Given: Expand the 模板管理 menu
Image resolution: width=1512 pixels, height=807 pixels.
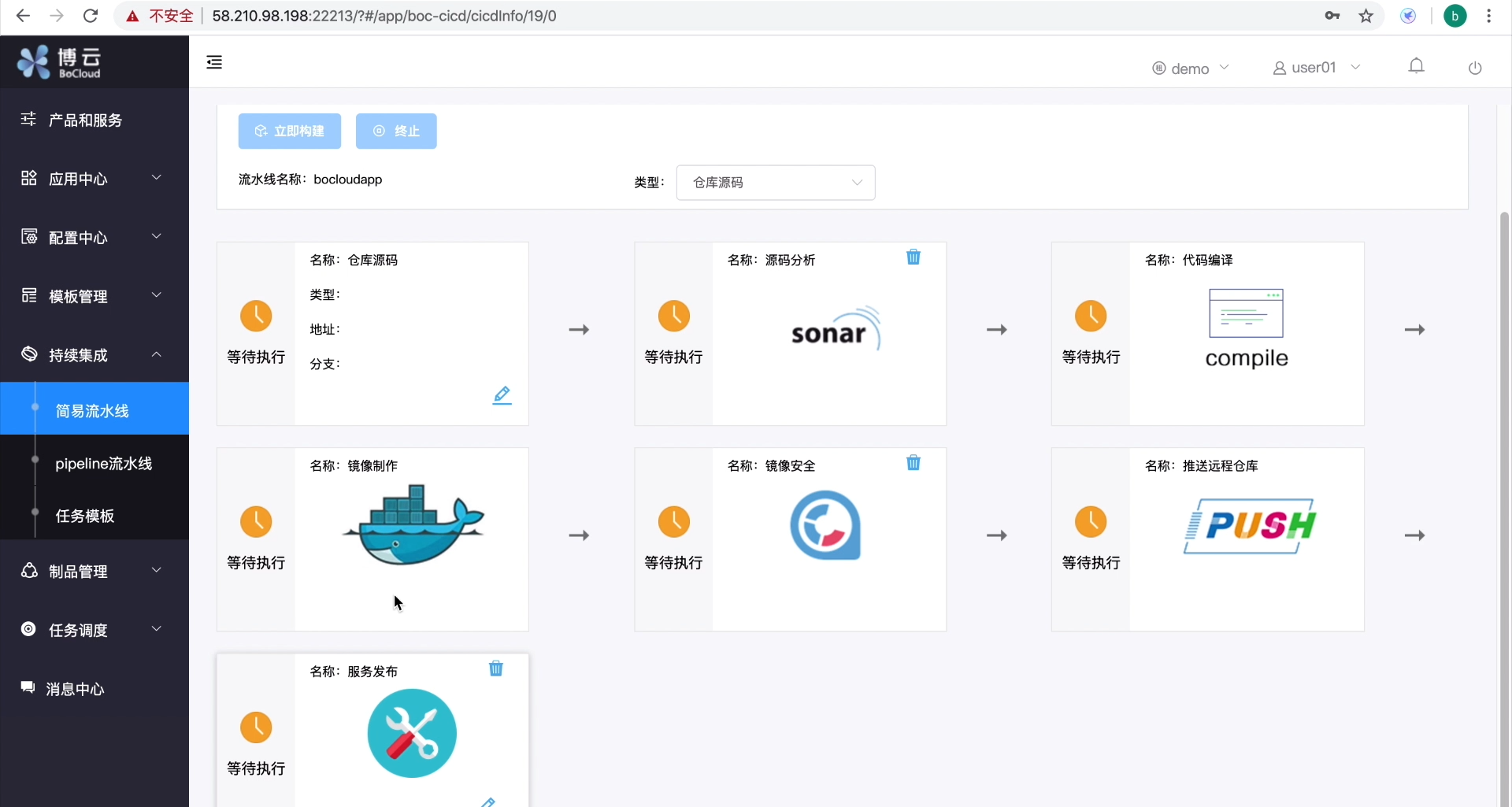Looking at the screenshot, I should pyautogui.click(x=94, y=296).
